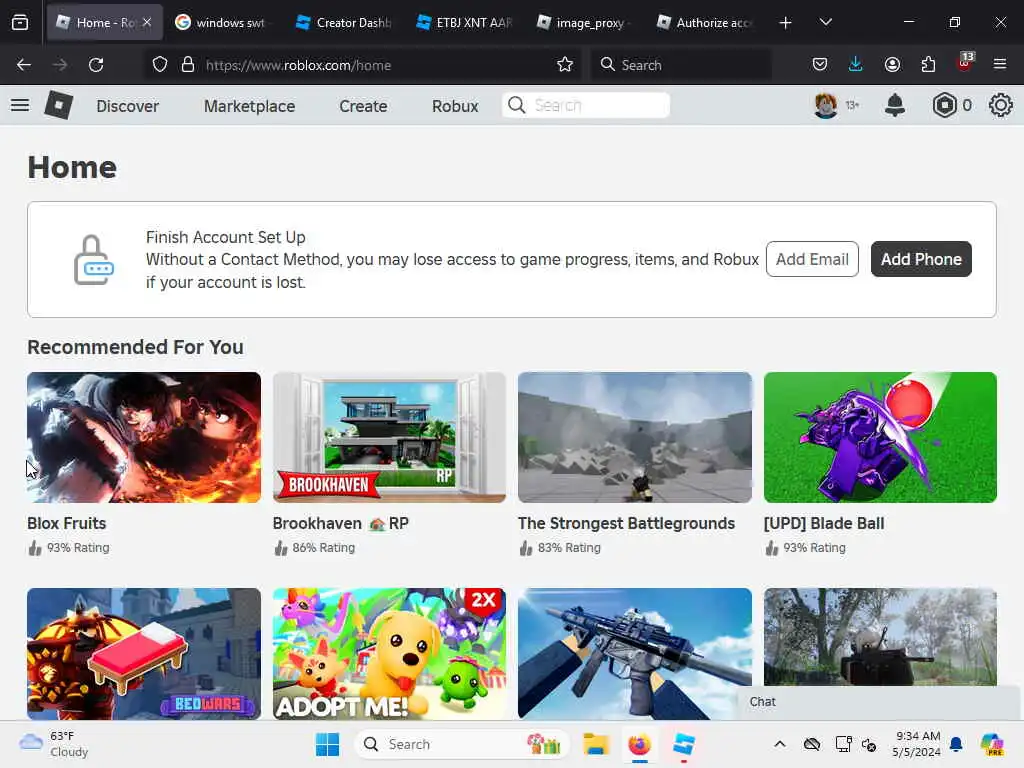Switch to ETBJ XNT AAR tab
The image size is (1024, 768).
(466, 23)
